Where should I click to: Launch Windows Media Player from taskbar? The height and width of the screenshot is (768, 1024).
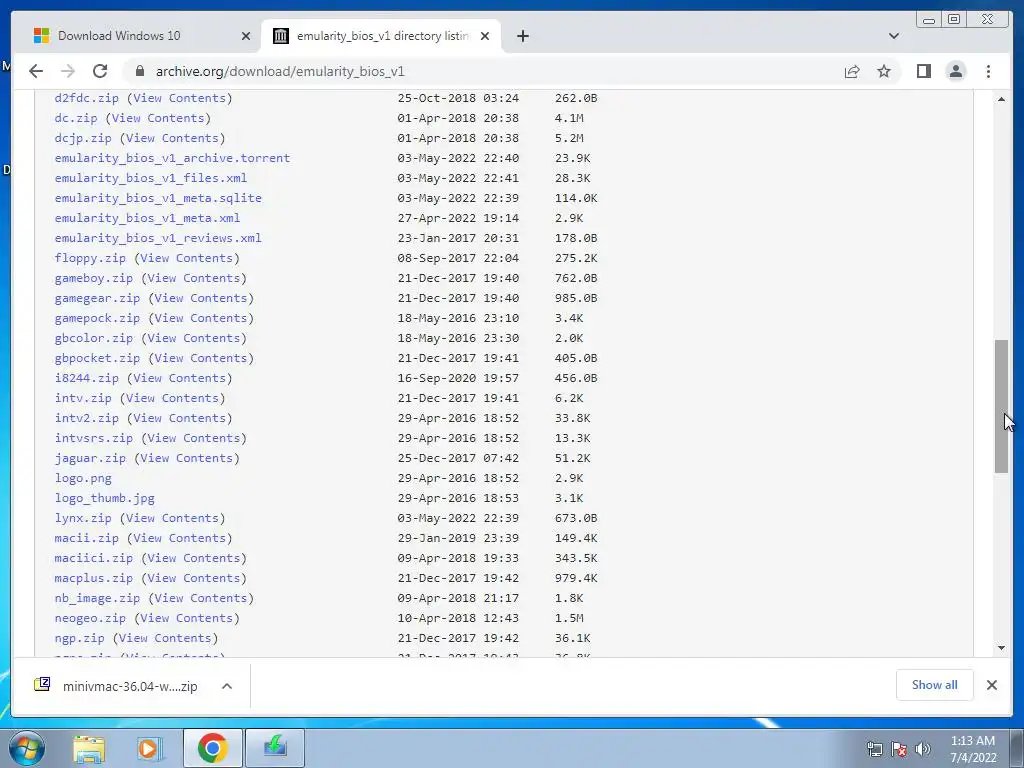point(150,748)
